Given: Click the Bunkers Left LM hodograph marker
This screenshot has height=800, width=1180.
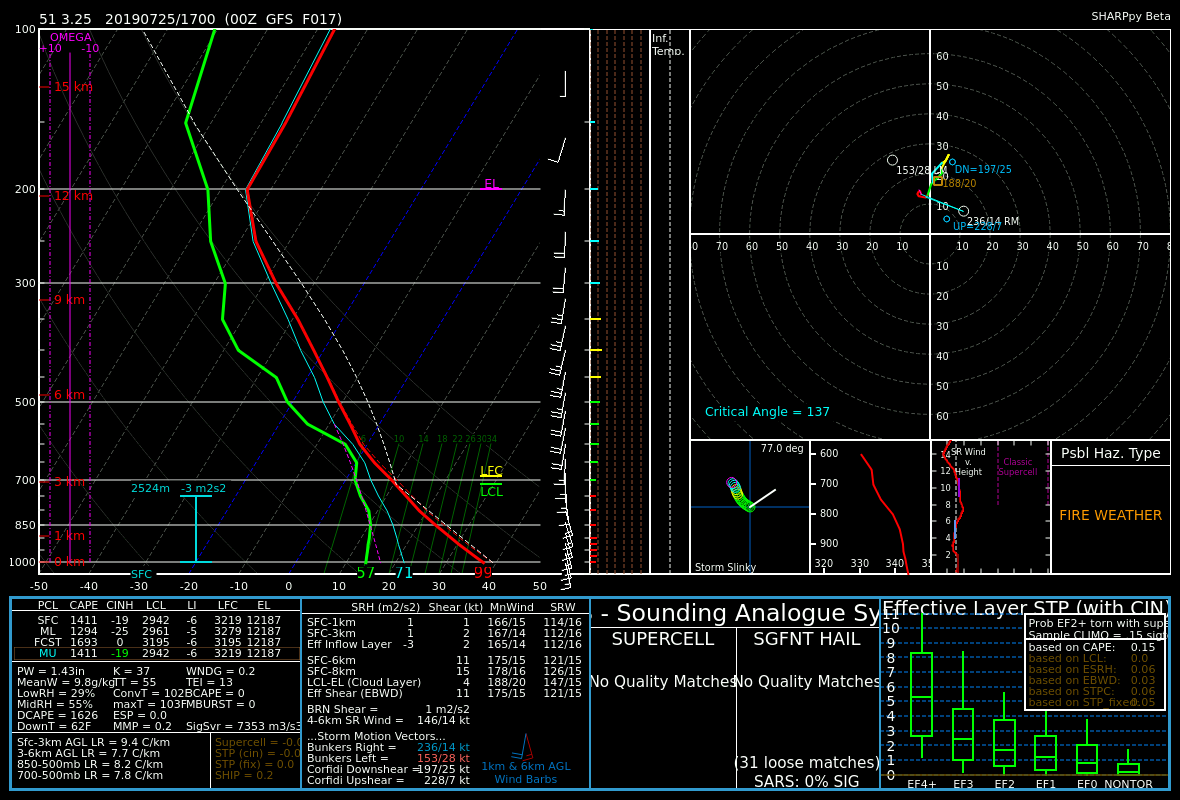Looking at the screenshot, I should coord(893,160).
